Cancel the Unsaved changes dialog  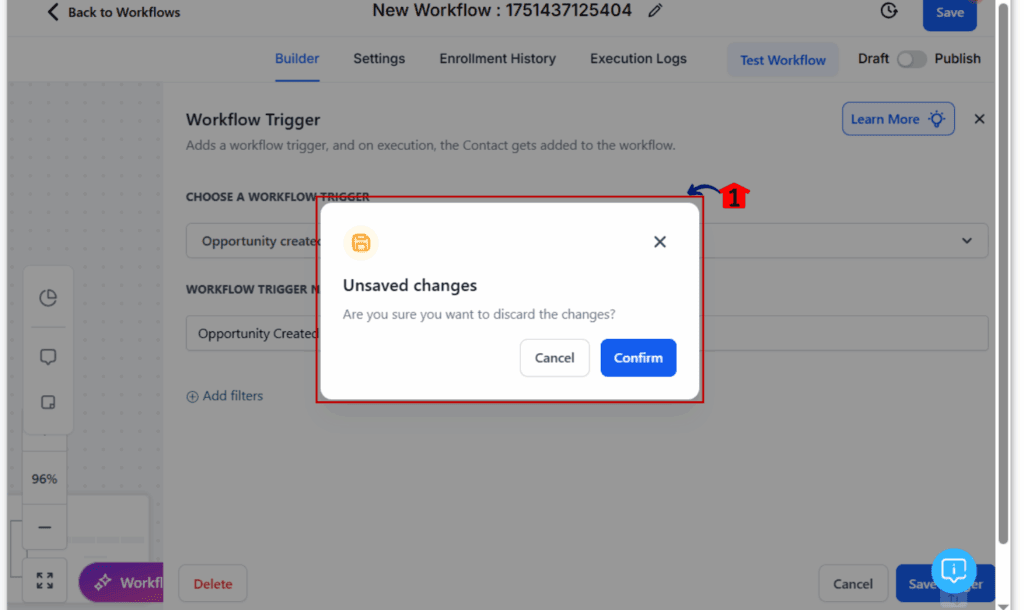tap(554, 358)
